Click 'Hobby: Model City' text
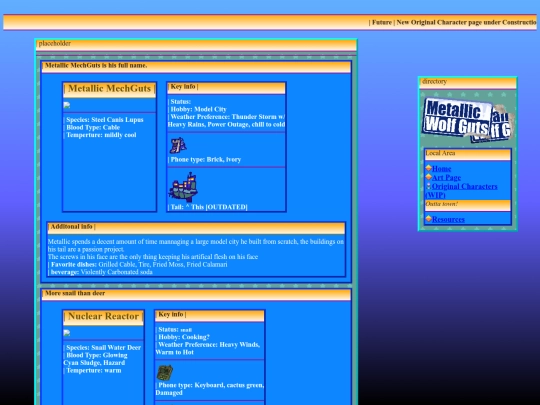The height and width of the screenshot is (405, 540). coord(198,109)
